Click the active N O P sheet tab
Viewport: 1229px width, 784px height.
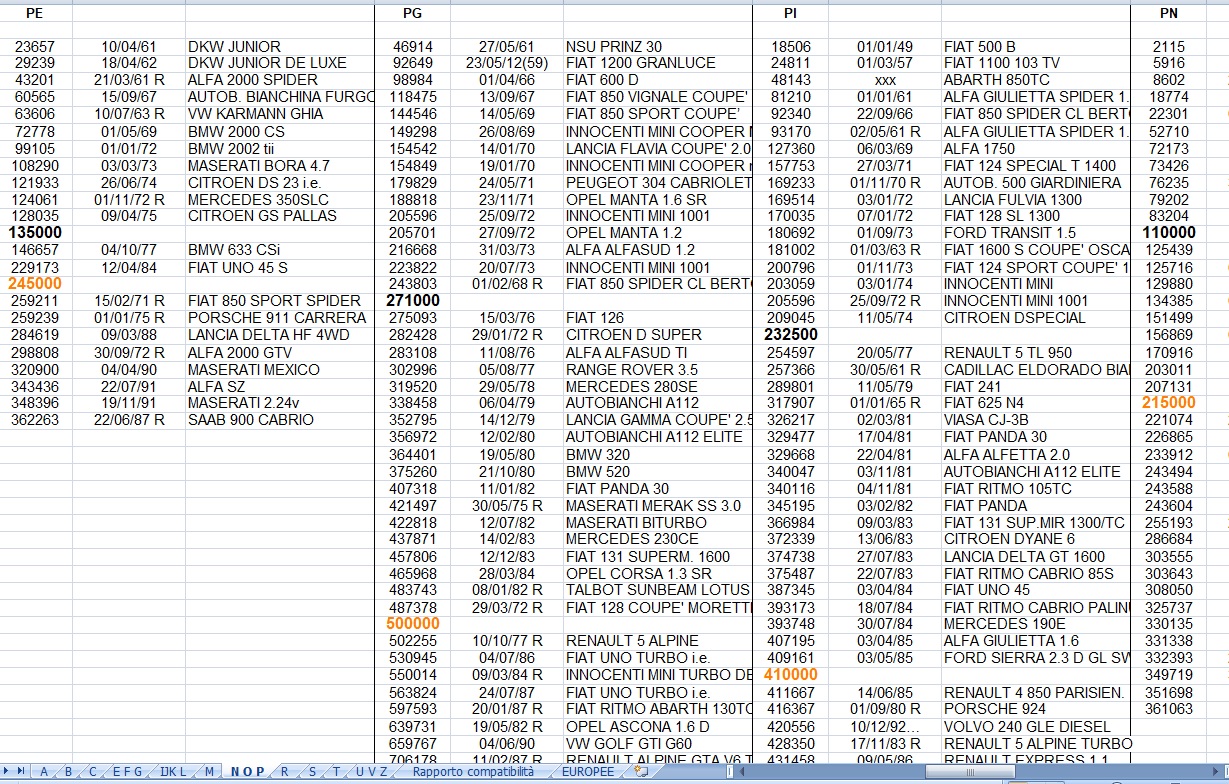247,771
